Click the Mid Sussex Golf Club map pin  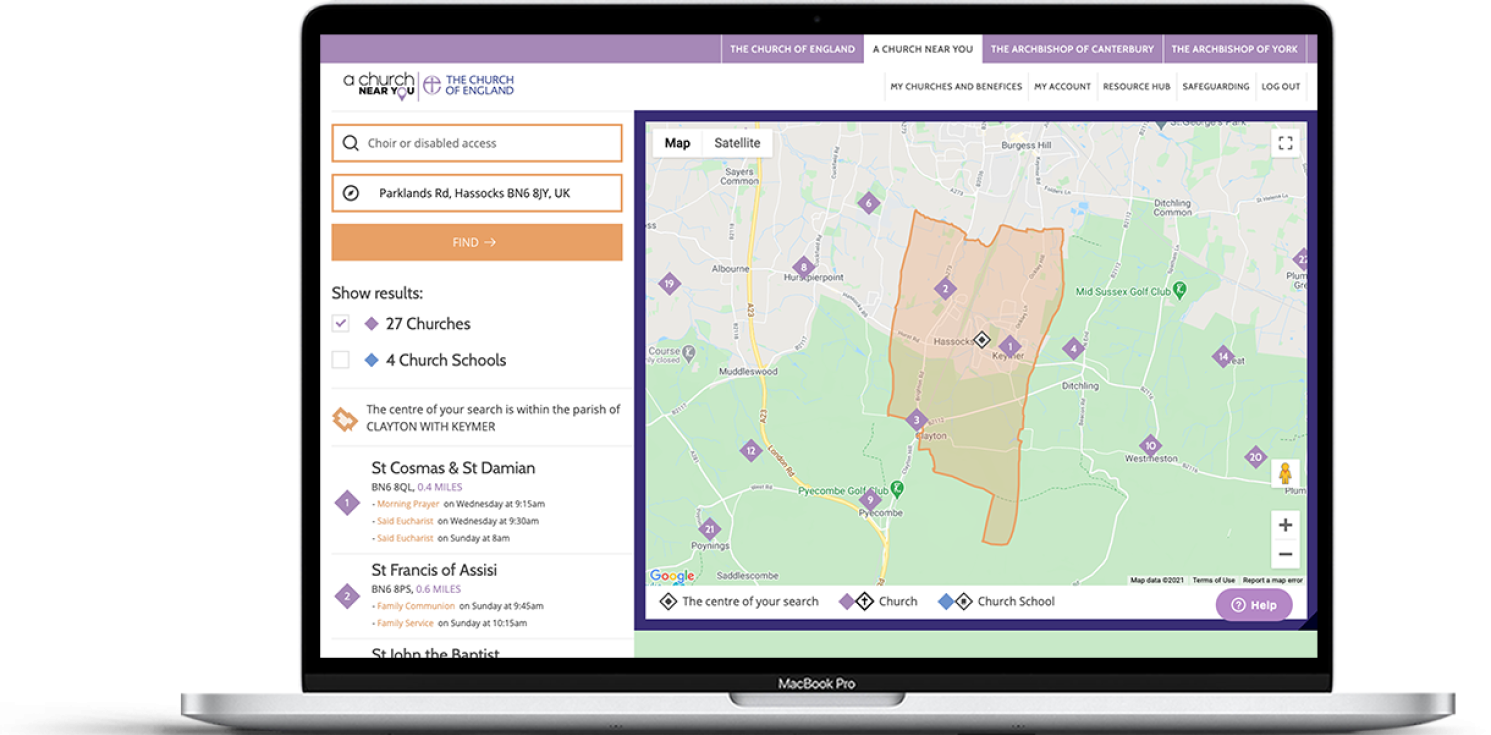coord(1179,289)
